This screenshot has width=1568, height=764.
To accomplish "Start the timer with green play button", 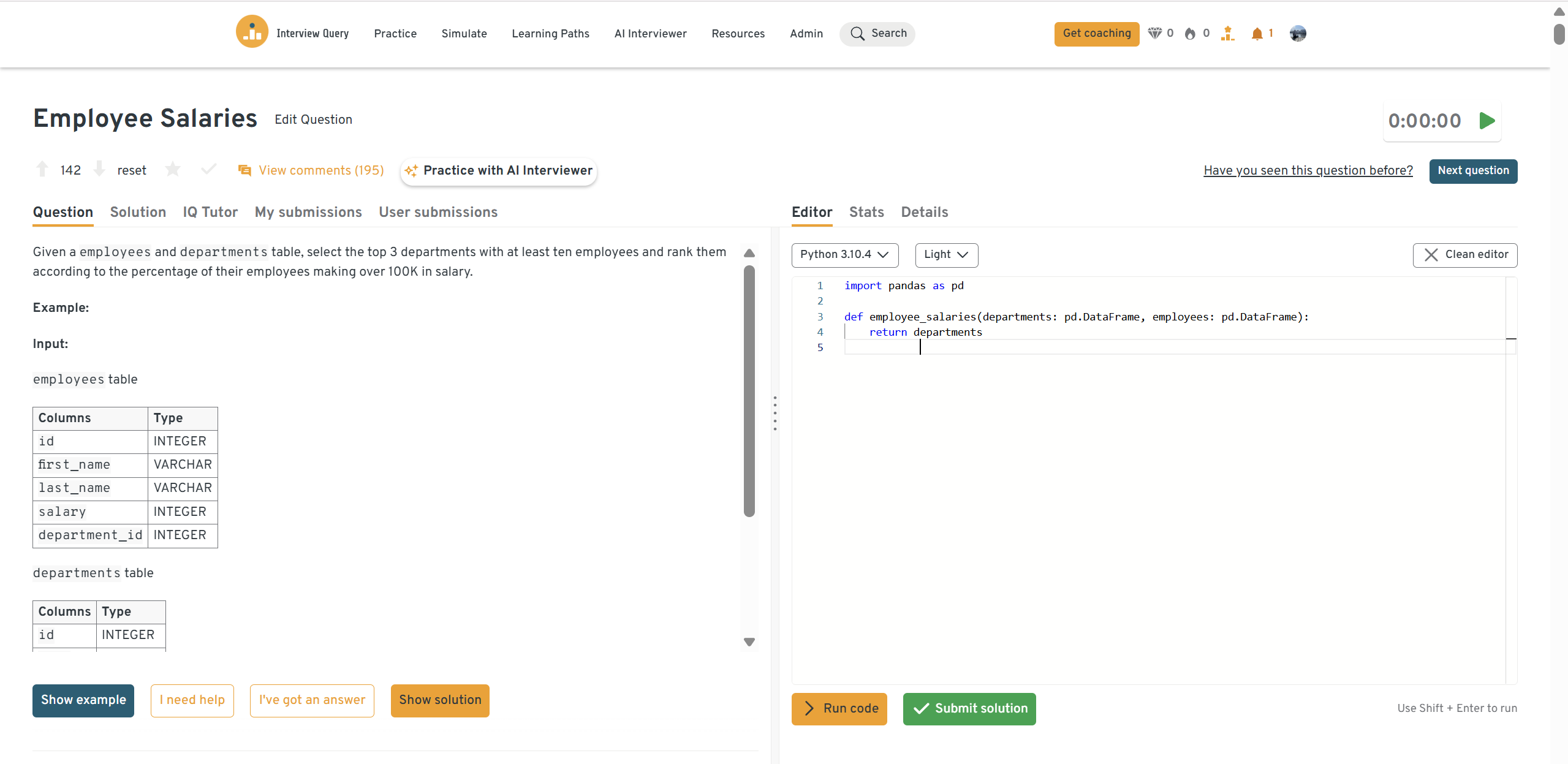I will [x=1487, y=121].
